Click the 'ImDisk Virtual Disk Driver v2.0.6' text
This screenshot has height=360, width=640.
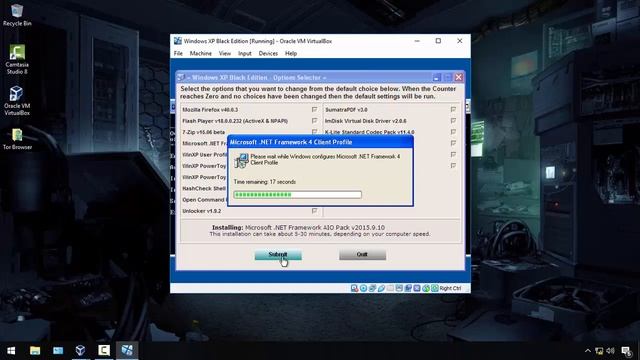365,121
